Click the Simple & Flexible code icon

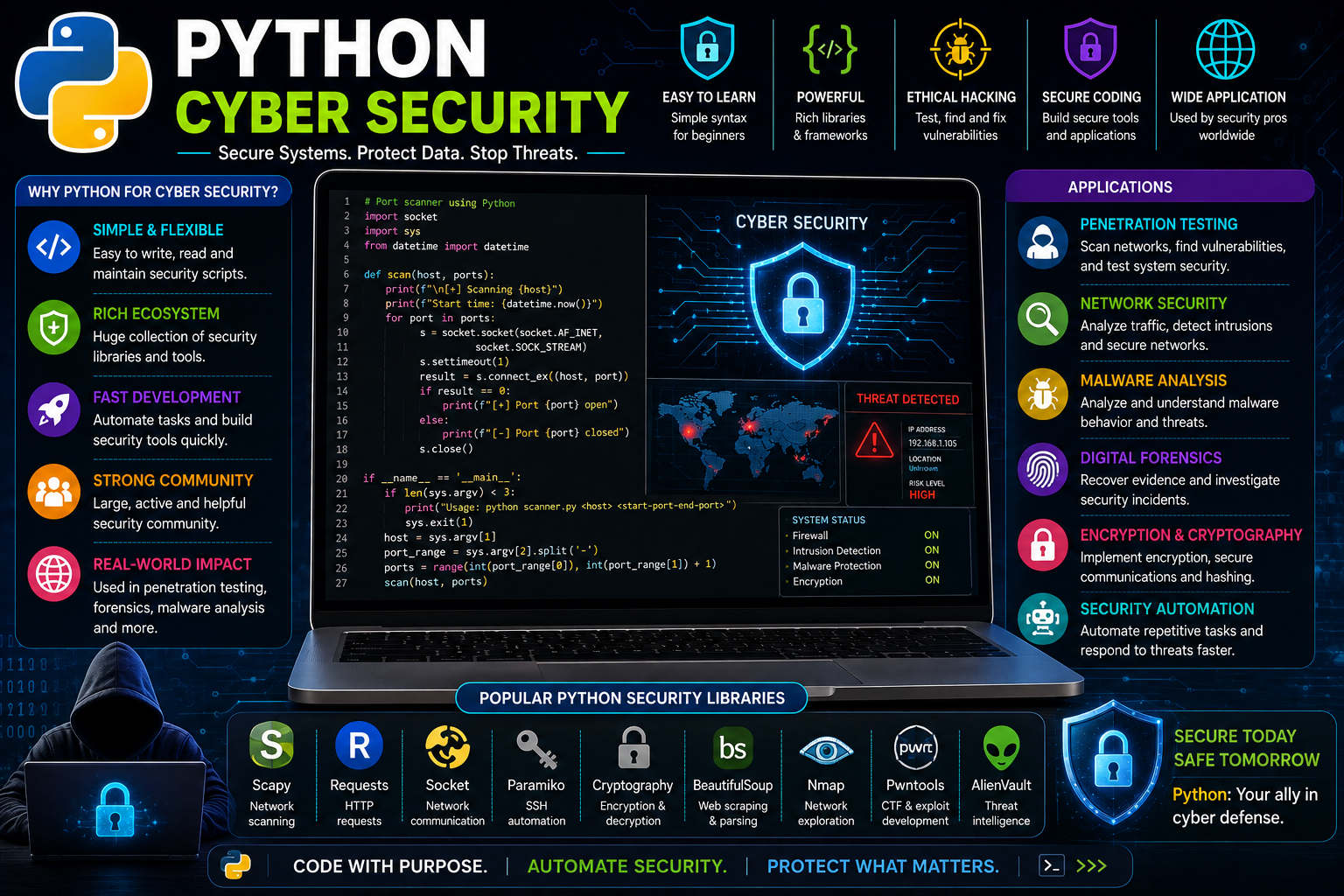click(53, 247)
